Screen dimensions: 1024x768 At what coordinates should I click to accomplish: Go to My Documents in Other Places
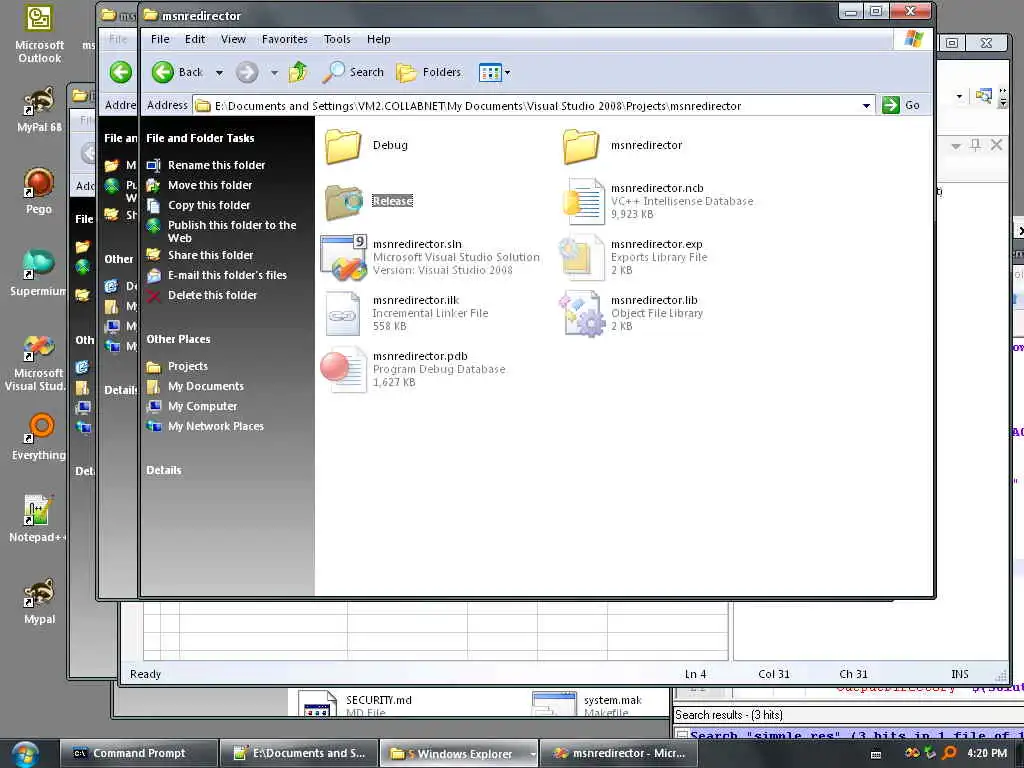[206, 387]
